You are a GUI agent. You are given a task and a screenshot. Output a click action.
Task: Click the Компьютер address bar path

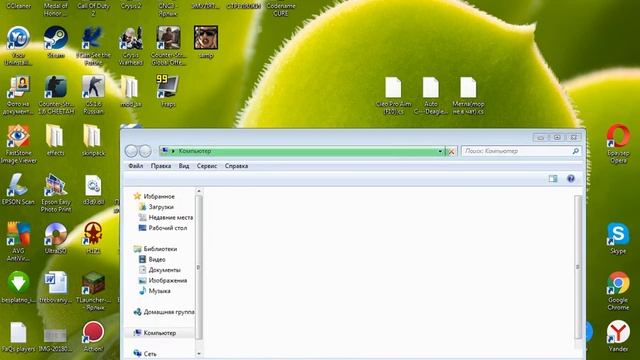(x=195, y=151)
